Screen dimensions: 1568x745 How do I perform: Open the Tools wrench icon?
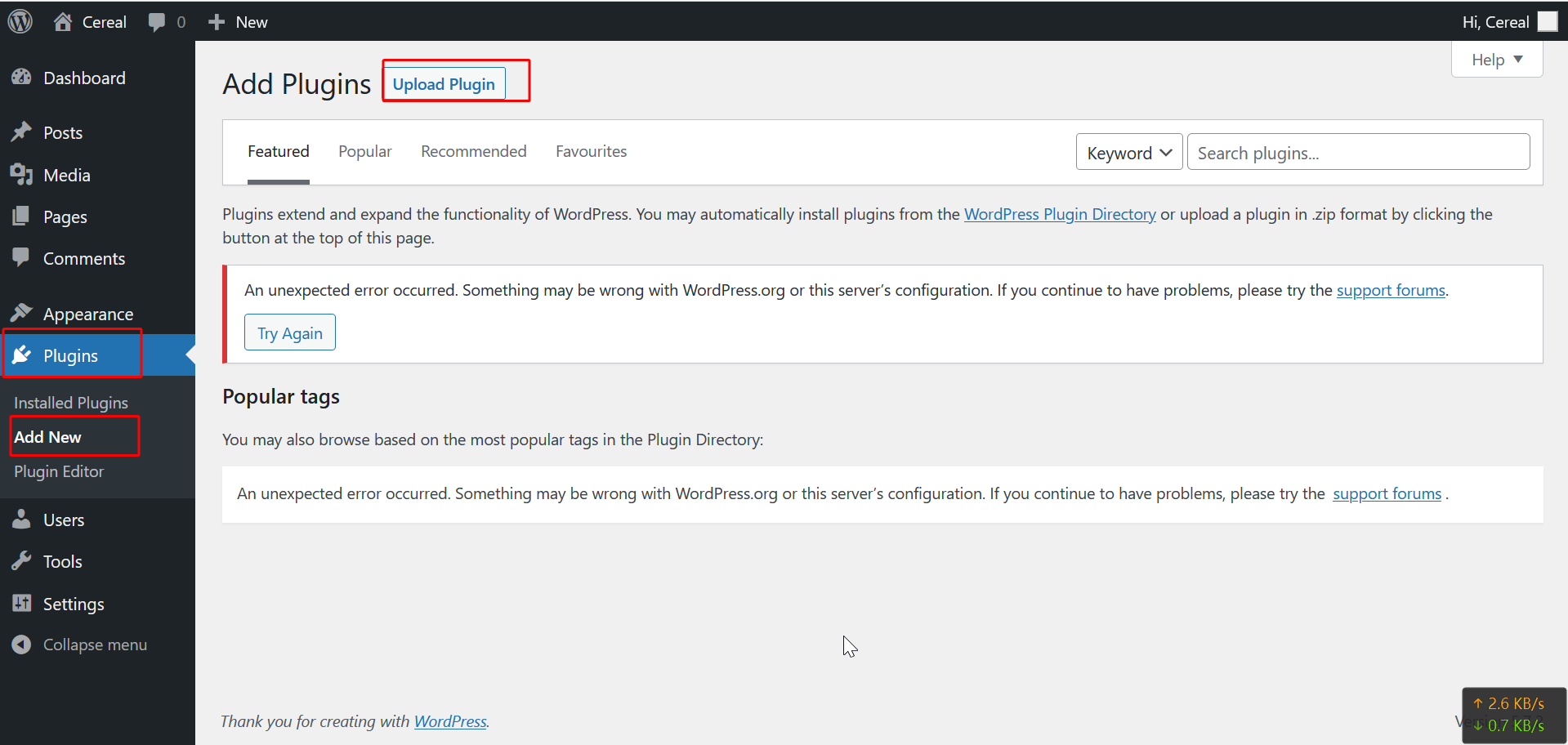[21, 561]
